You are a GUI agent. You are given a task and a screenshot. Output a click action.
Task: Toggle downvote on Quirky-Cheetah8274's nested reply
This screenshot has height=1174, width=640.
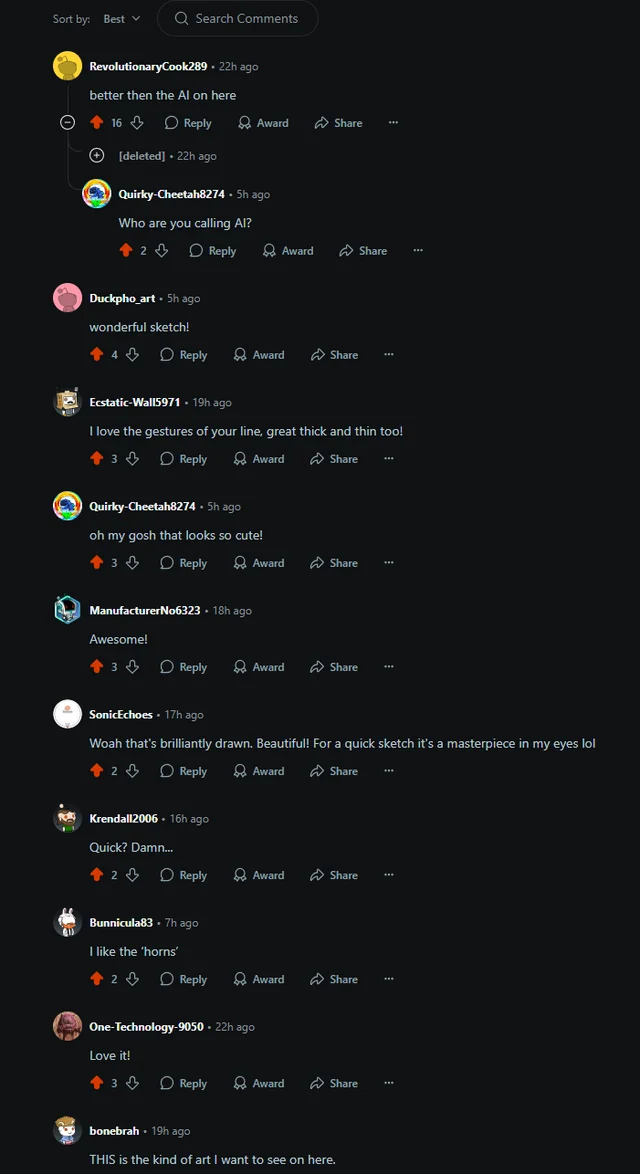pyautogui.click(x=162, y=251)
